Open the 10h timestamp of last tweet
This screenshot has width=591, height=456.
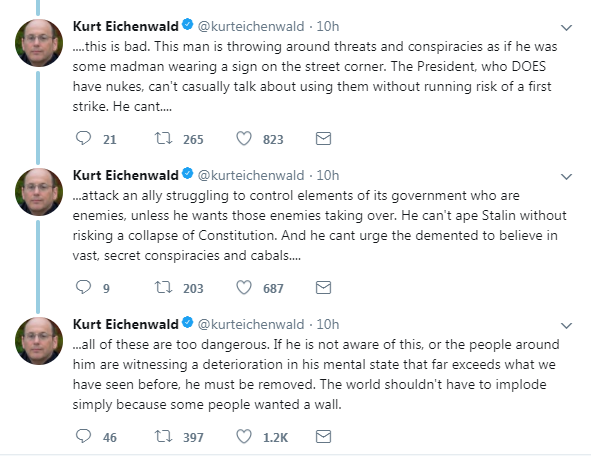[x=328, y=324]
